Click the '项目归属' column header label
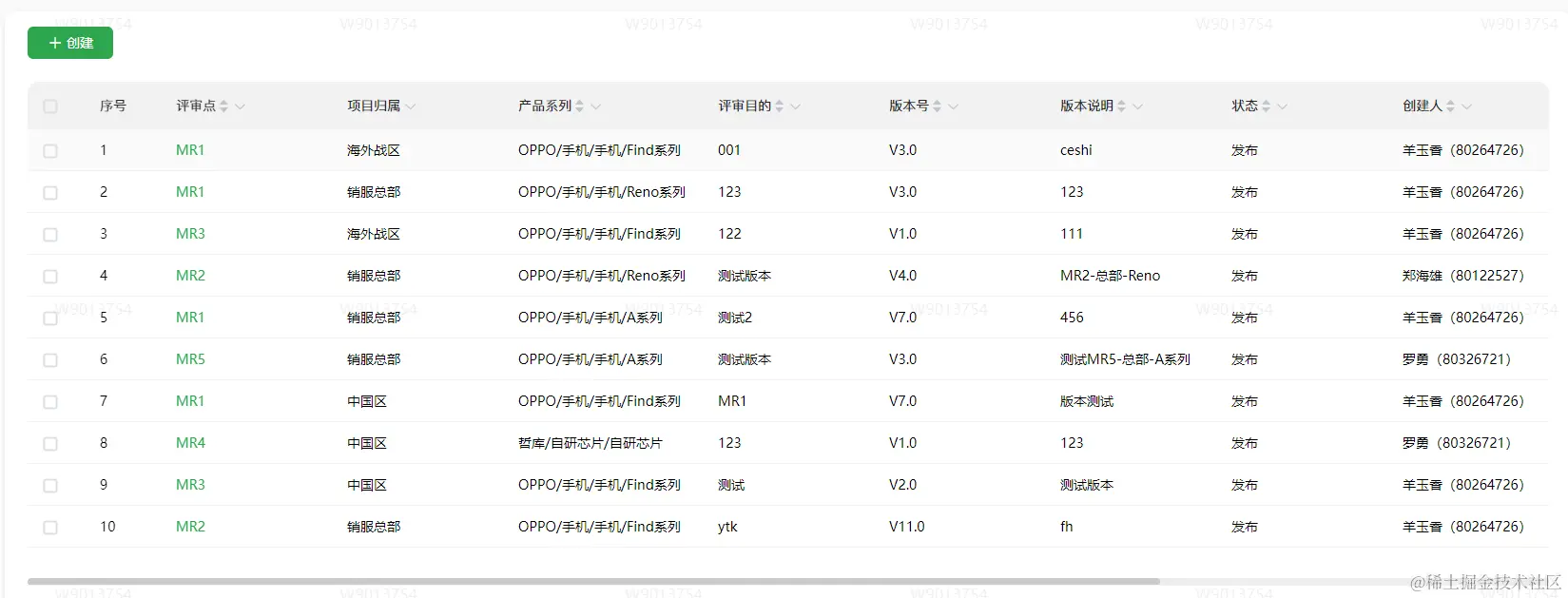The image size is (1568, 598). point(374,106)
